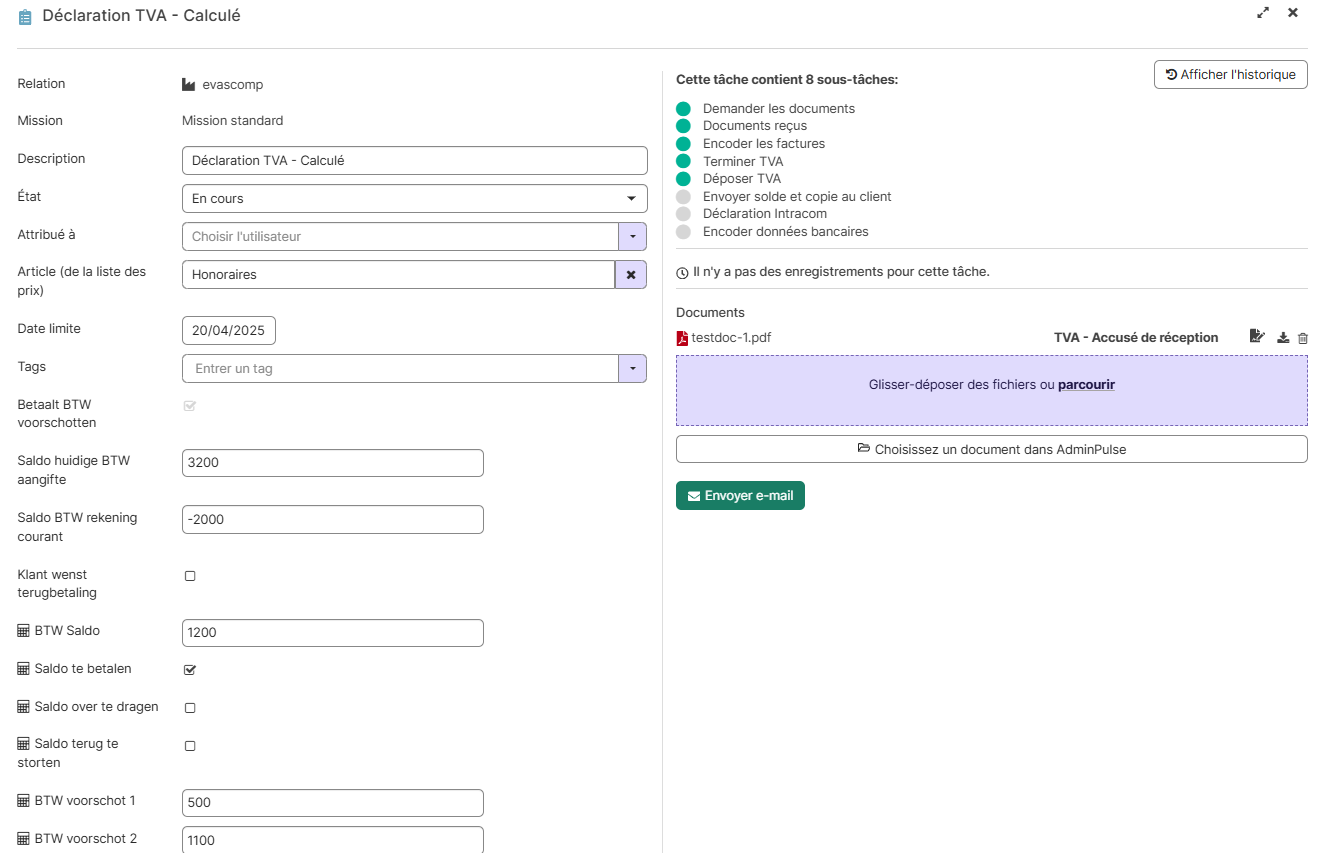Click the edit icon next to testdoc-1.pdf

click(x=1257, y=337)
